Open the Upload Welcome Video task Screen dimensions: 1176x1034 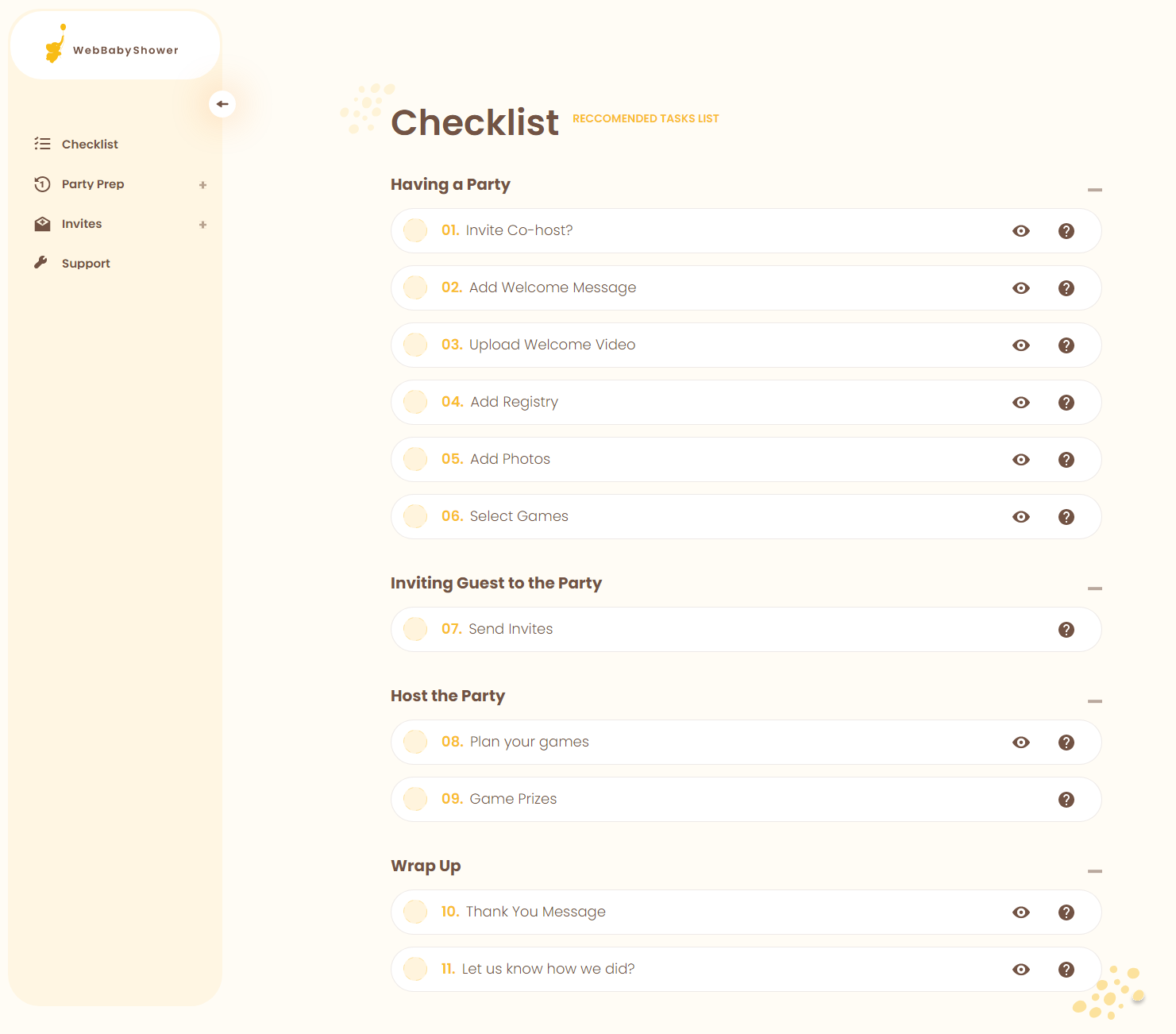746,345
